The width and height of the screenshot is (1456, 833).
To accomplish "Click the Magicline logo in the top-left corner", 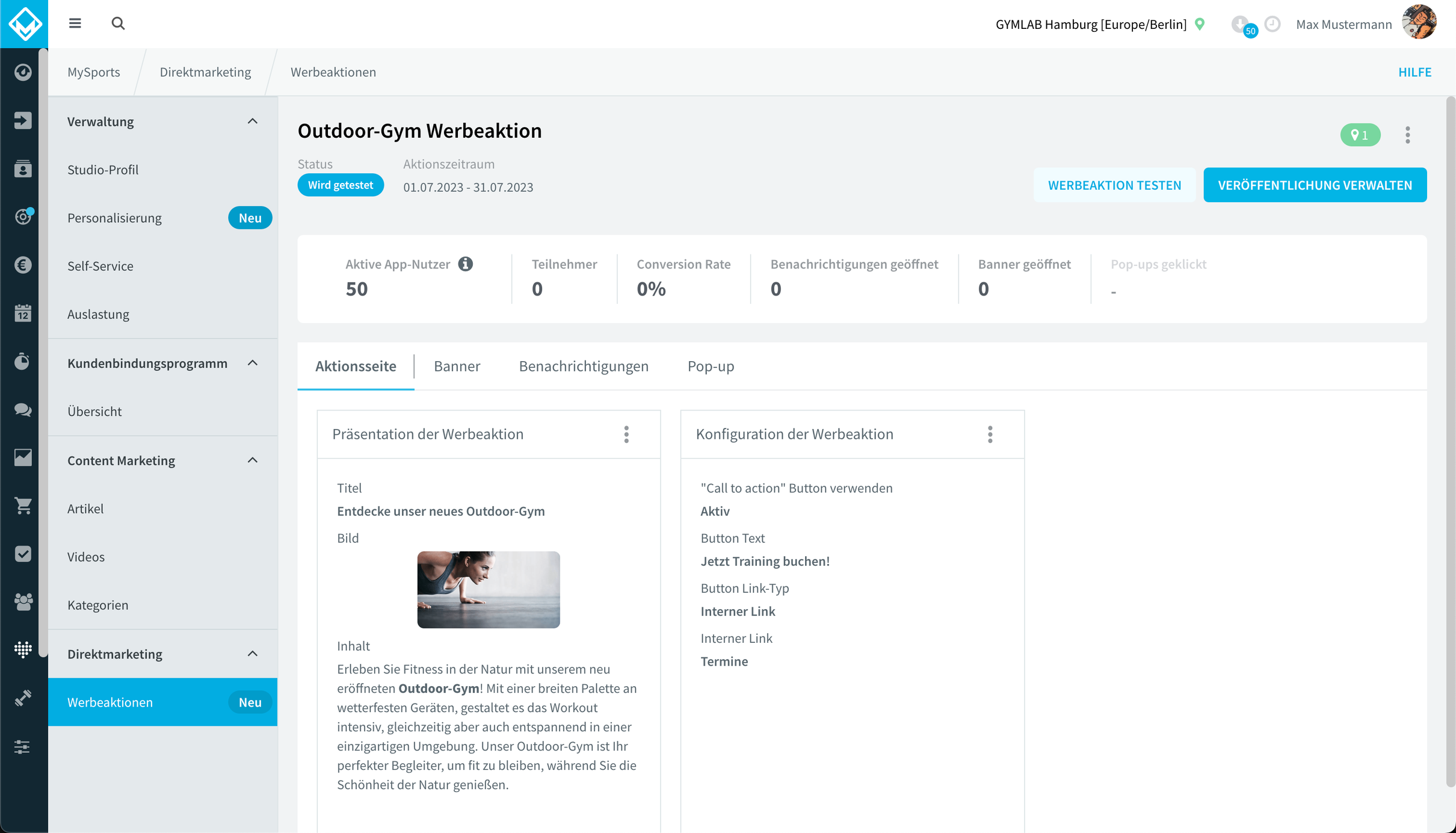I will click(x=24, y=24).
